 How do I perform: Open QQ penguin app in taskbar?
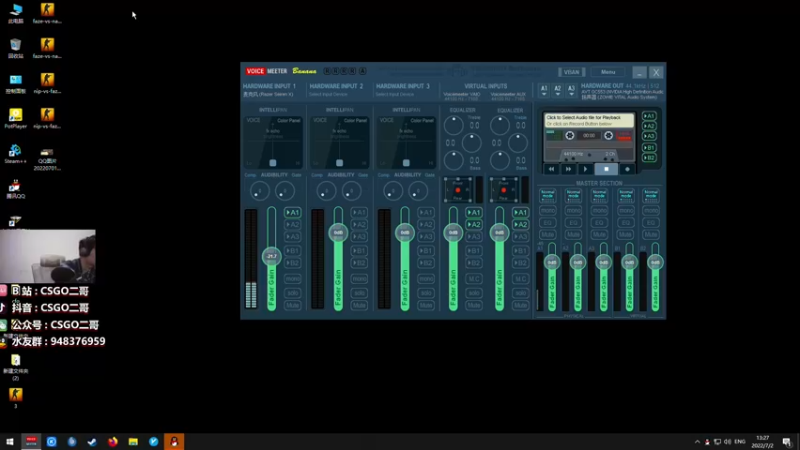(174, 442)
